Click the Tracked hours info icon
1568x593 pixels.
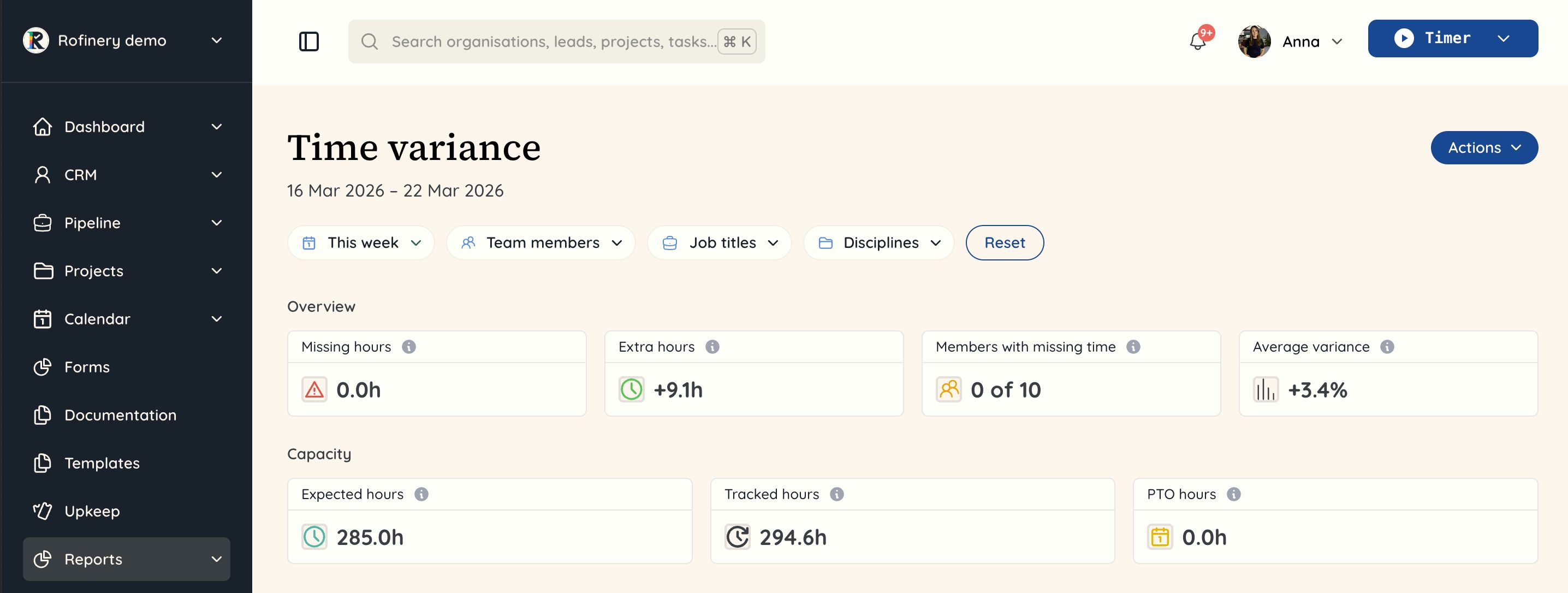tap(837, 494)
